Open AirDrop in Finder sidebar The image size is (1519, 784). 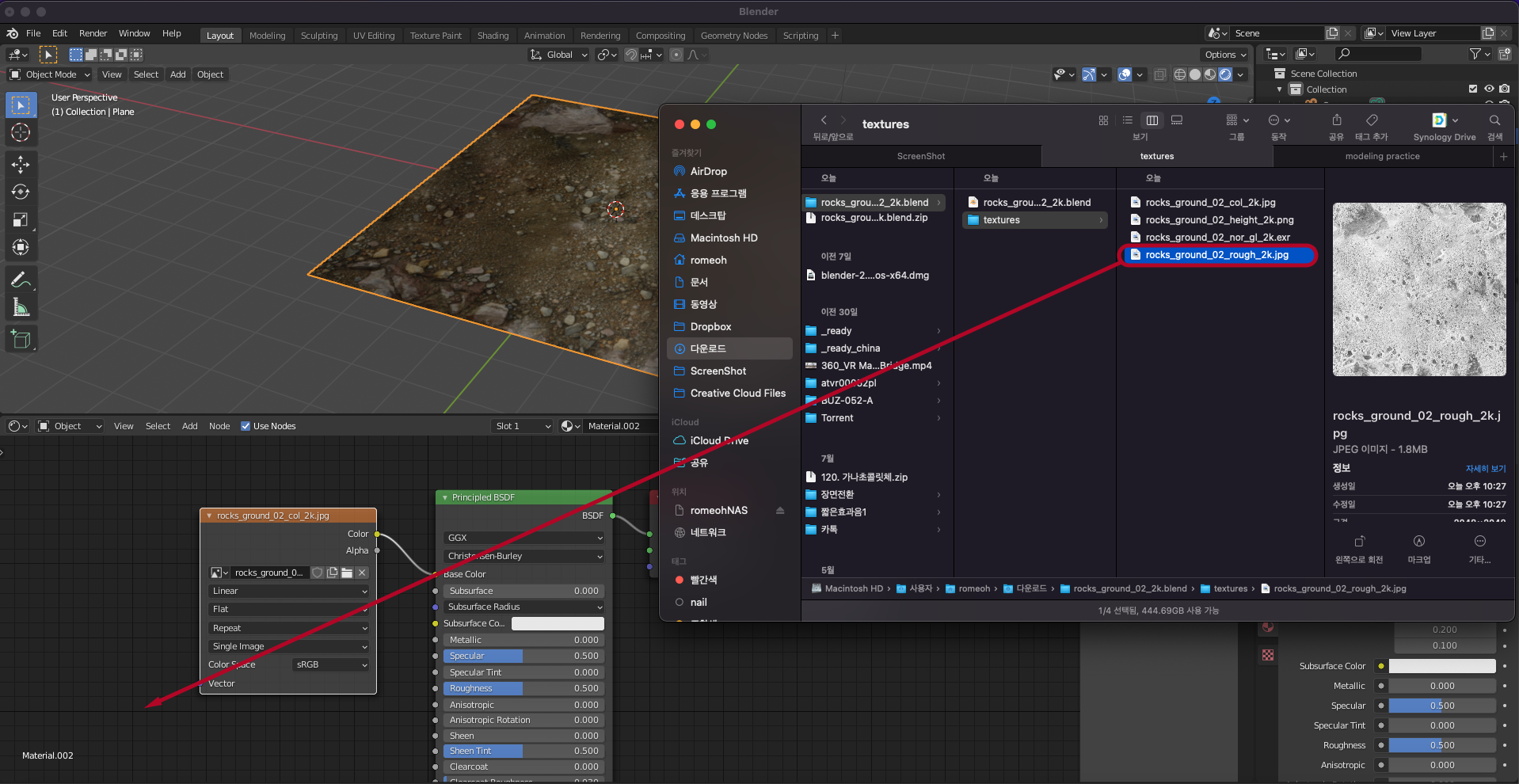(x=708, y=171)
